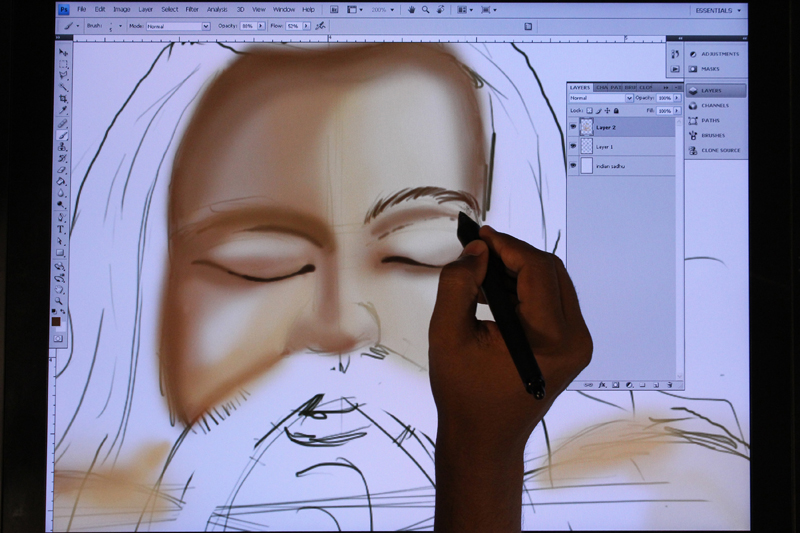Open the Adjustments panel icon

693,54
